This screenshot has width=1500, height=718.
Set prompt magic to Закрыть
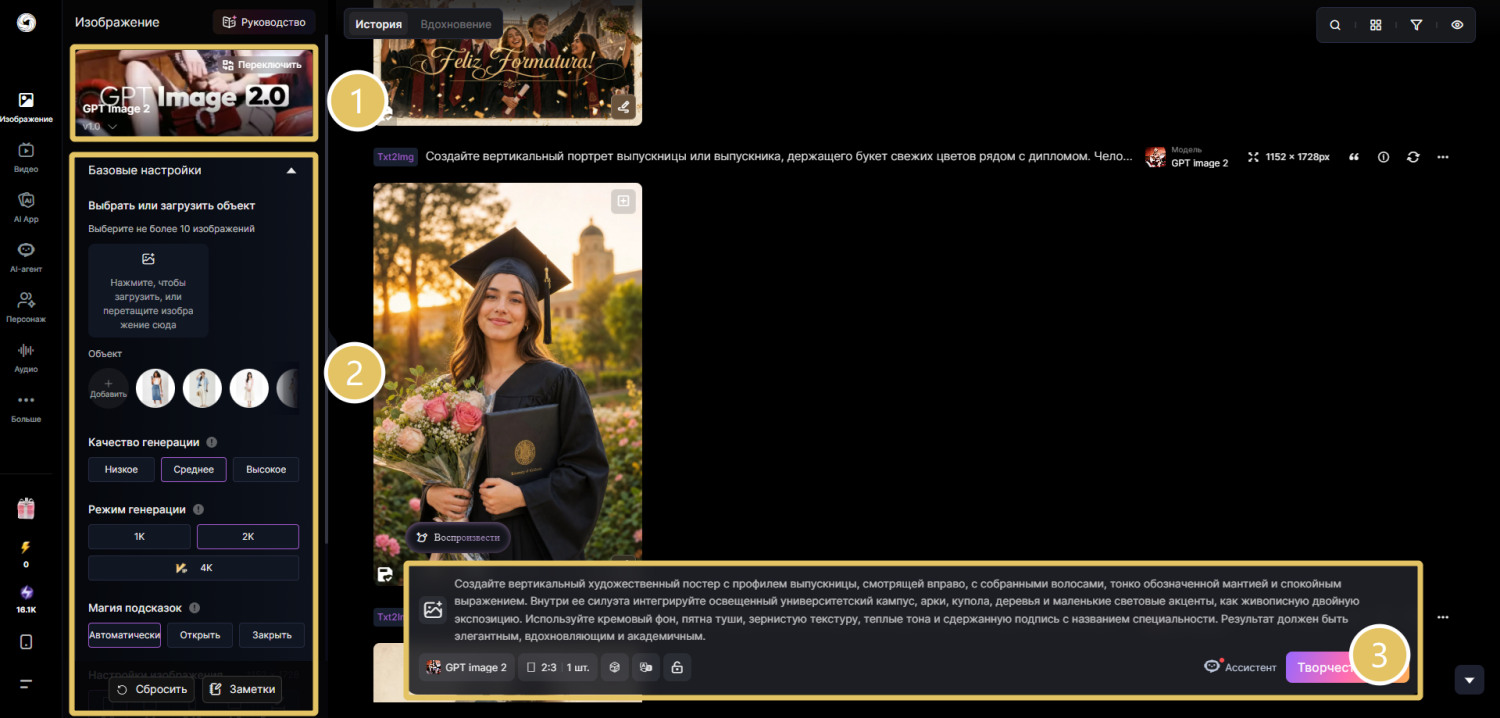[x=272, y=635]
